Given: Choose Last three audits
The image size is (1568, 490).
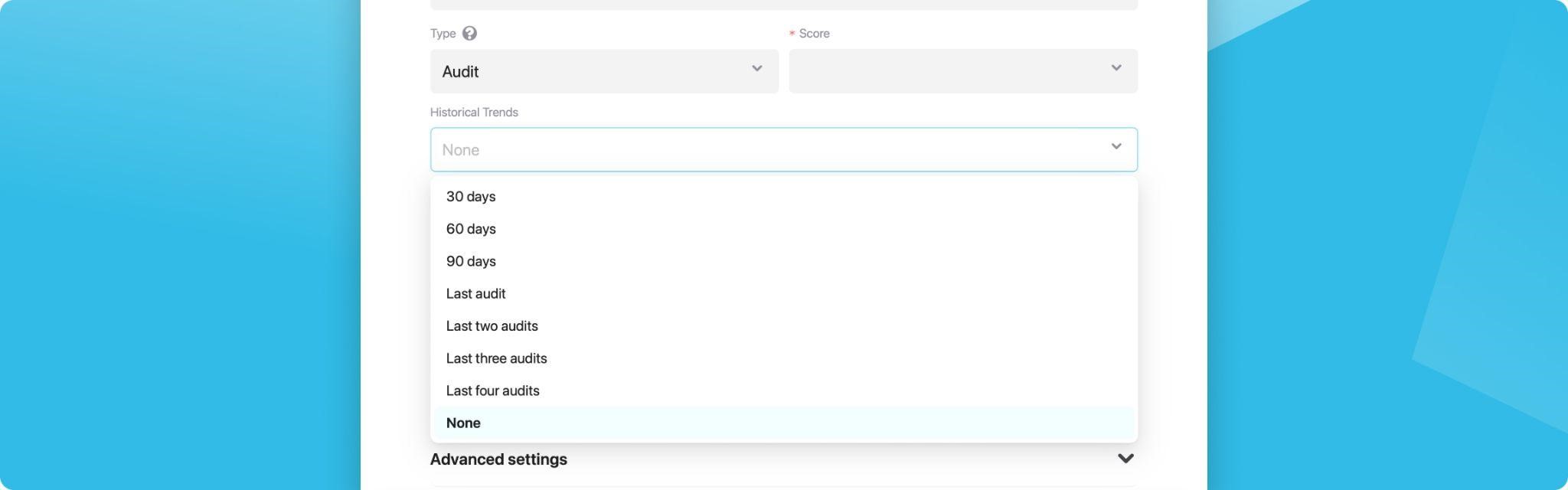Looking at the screenshot, I should click(496, 358).
